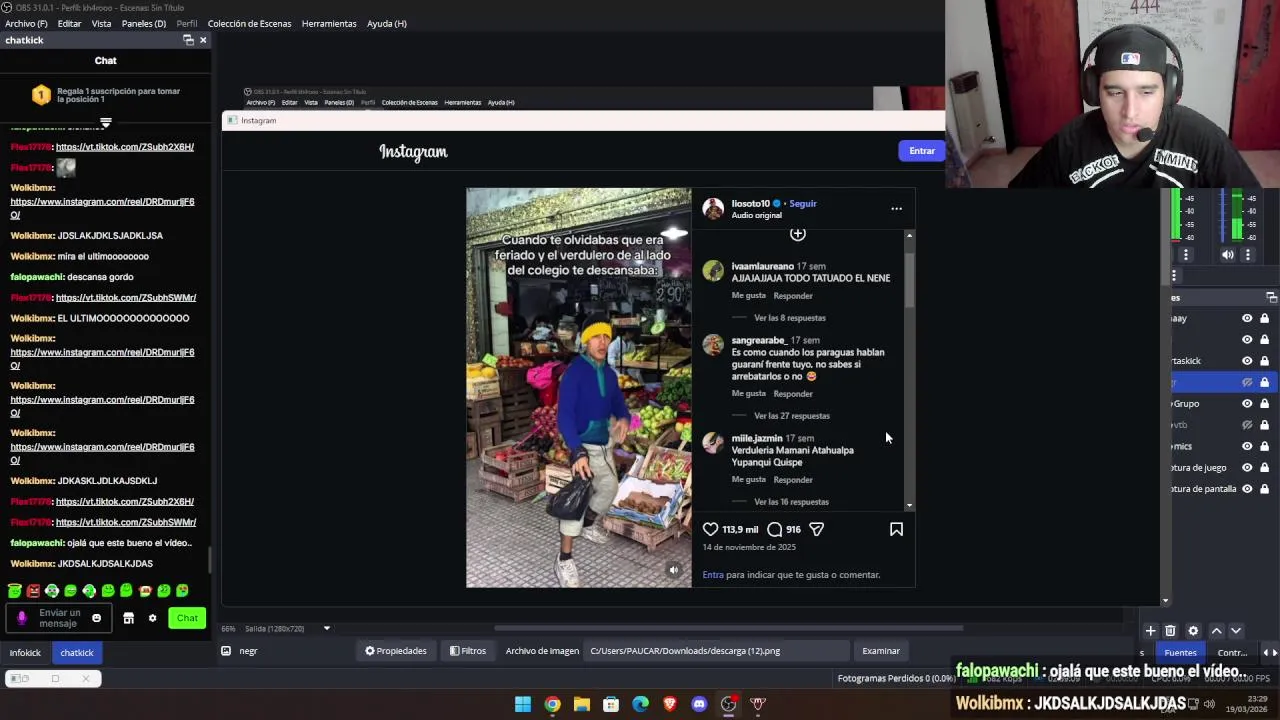Viewport: 1280px width, 720px height.
Task: Open File Explorer from taskbar
Action: pyautogui.click(x=581, y=704)
